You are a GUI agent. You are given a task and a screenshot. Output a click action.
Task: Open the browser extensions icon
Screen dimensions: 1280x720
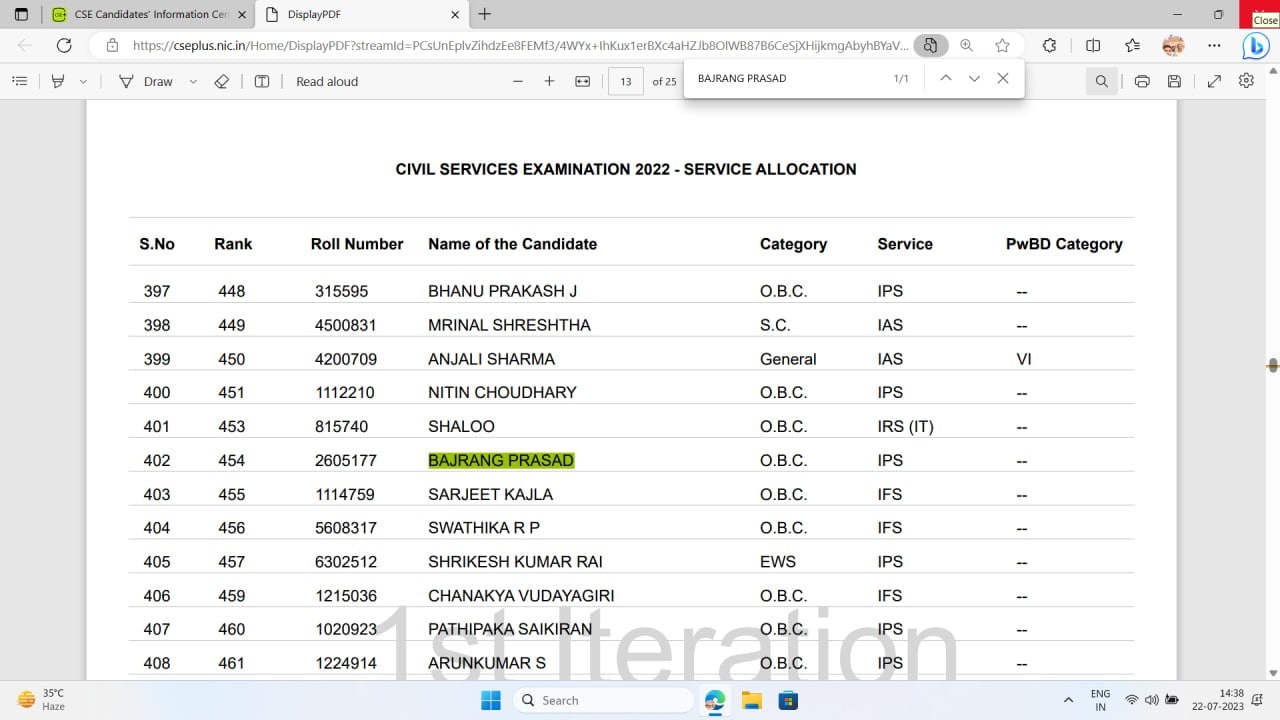pos(1049,45)
